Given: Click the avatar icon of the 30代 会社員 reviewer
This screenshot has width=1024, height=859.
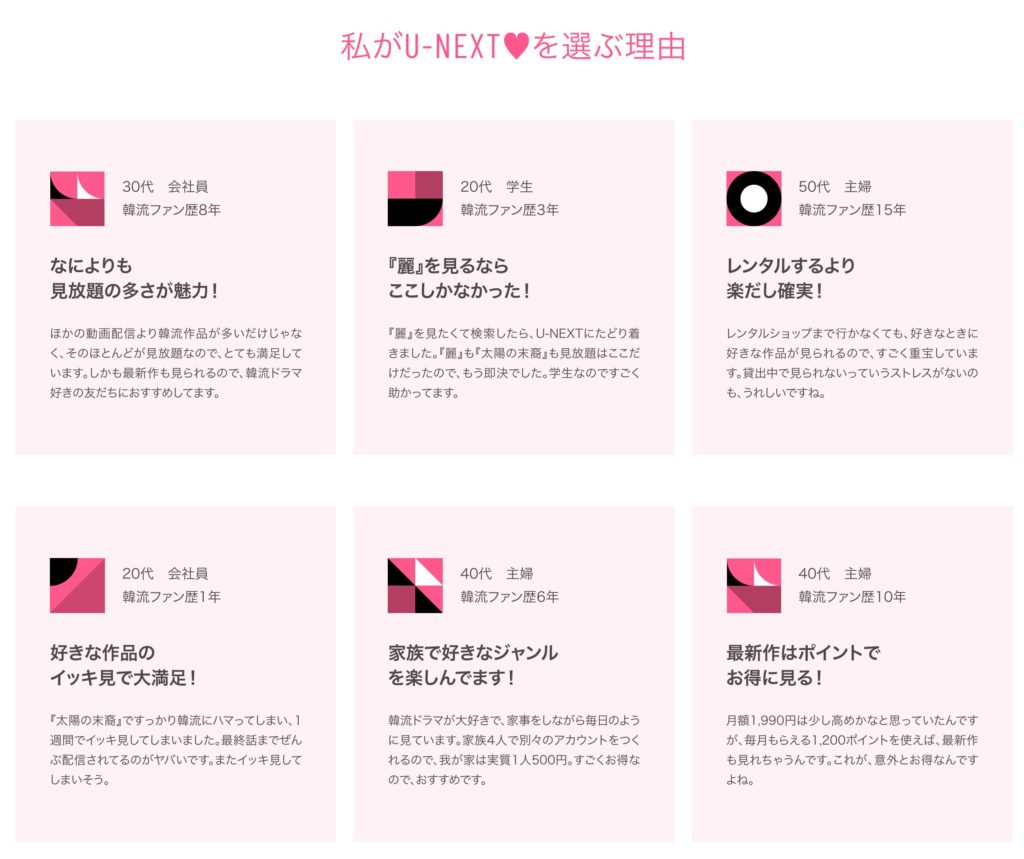Looking at the screenshot, I should (77, 199).
